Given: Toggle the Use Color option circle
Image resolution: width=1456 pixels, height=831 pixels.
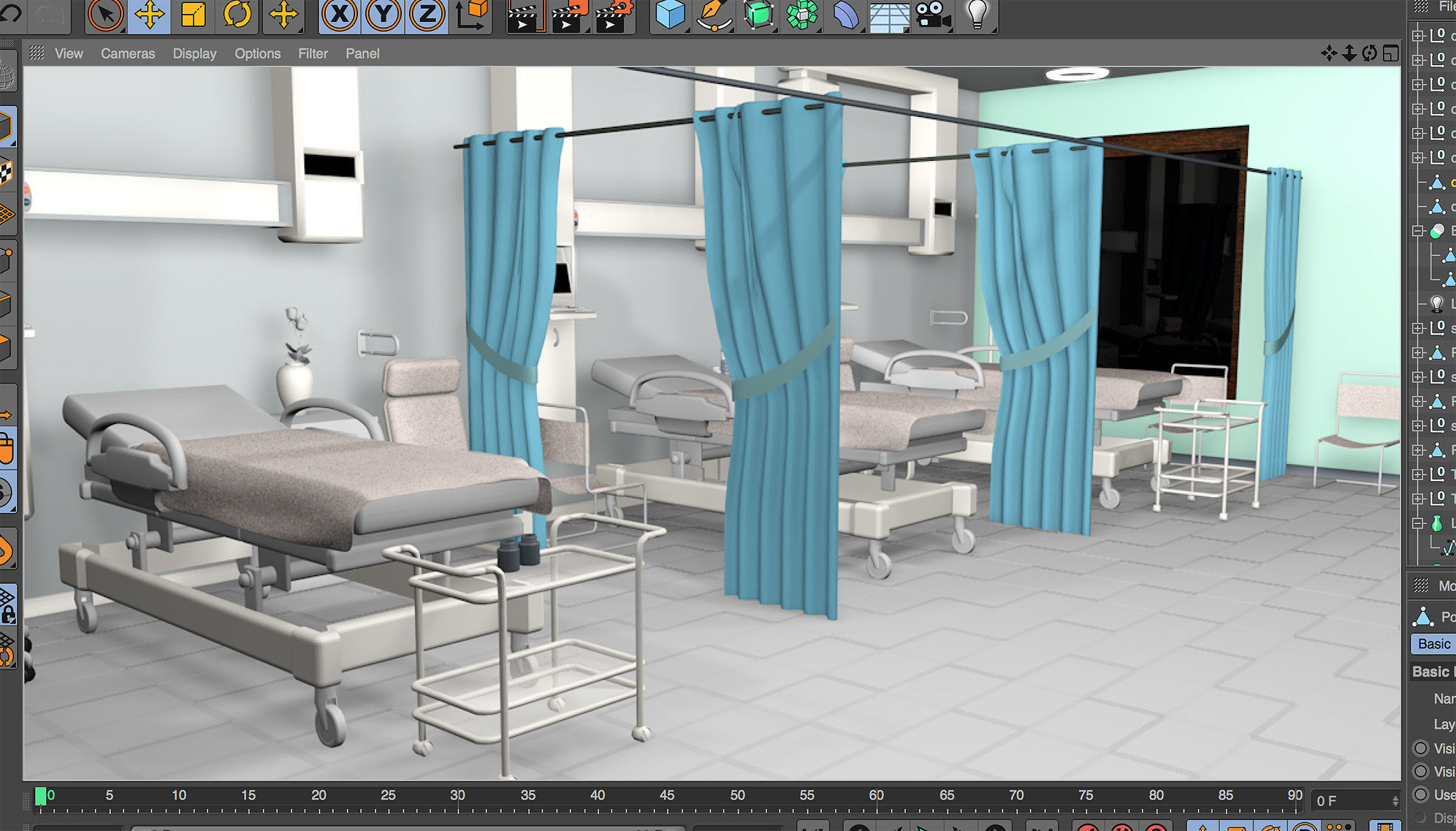Looking at the screenshot, I should [x=1421, y=794].
